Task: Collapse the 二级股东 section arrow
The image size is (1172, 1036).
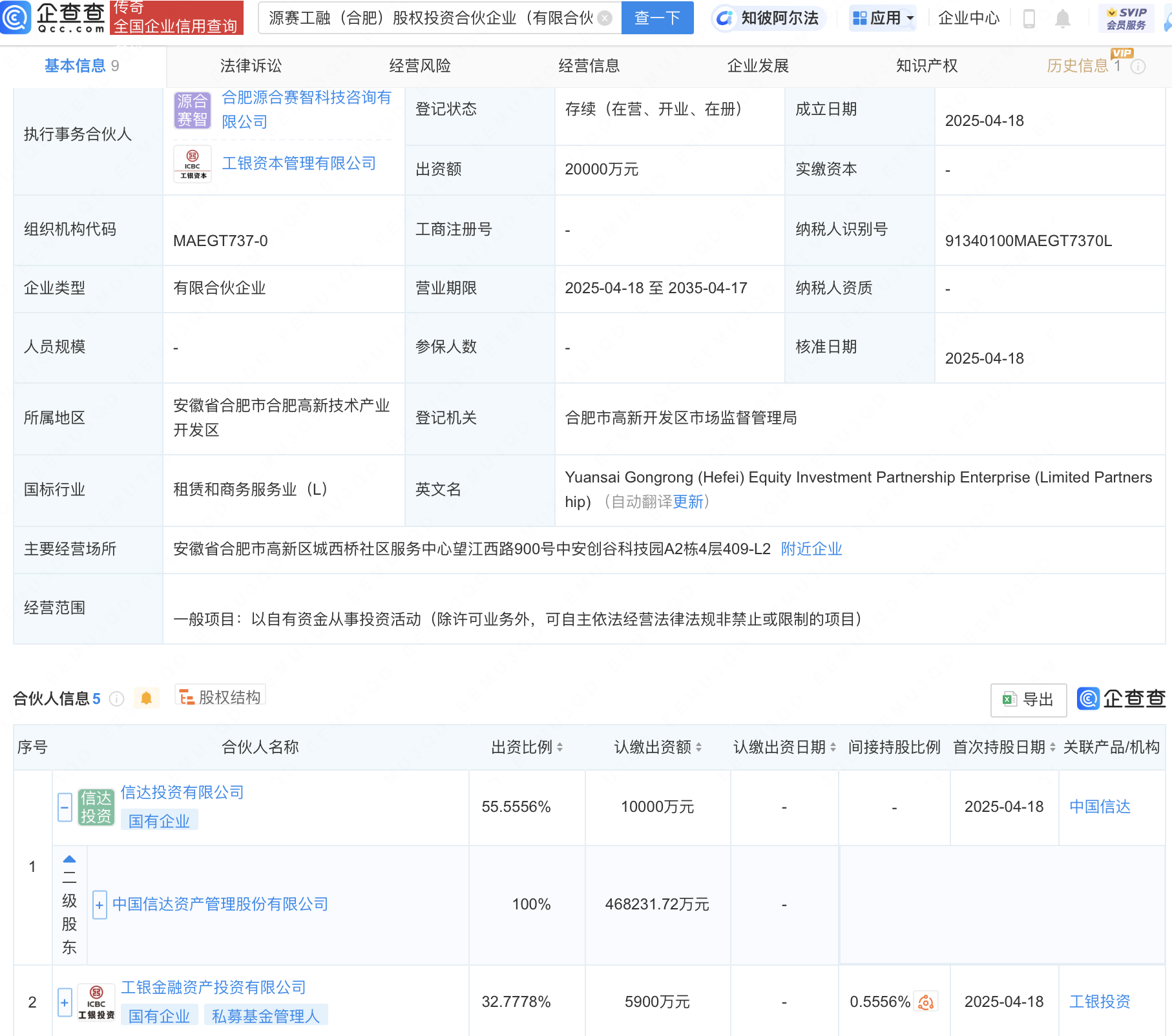Action: (69, 860)
